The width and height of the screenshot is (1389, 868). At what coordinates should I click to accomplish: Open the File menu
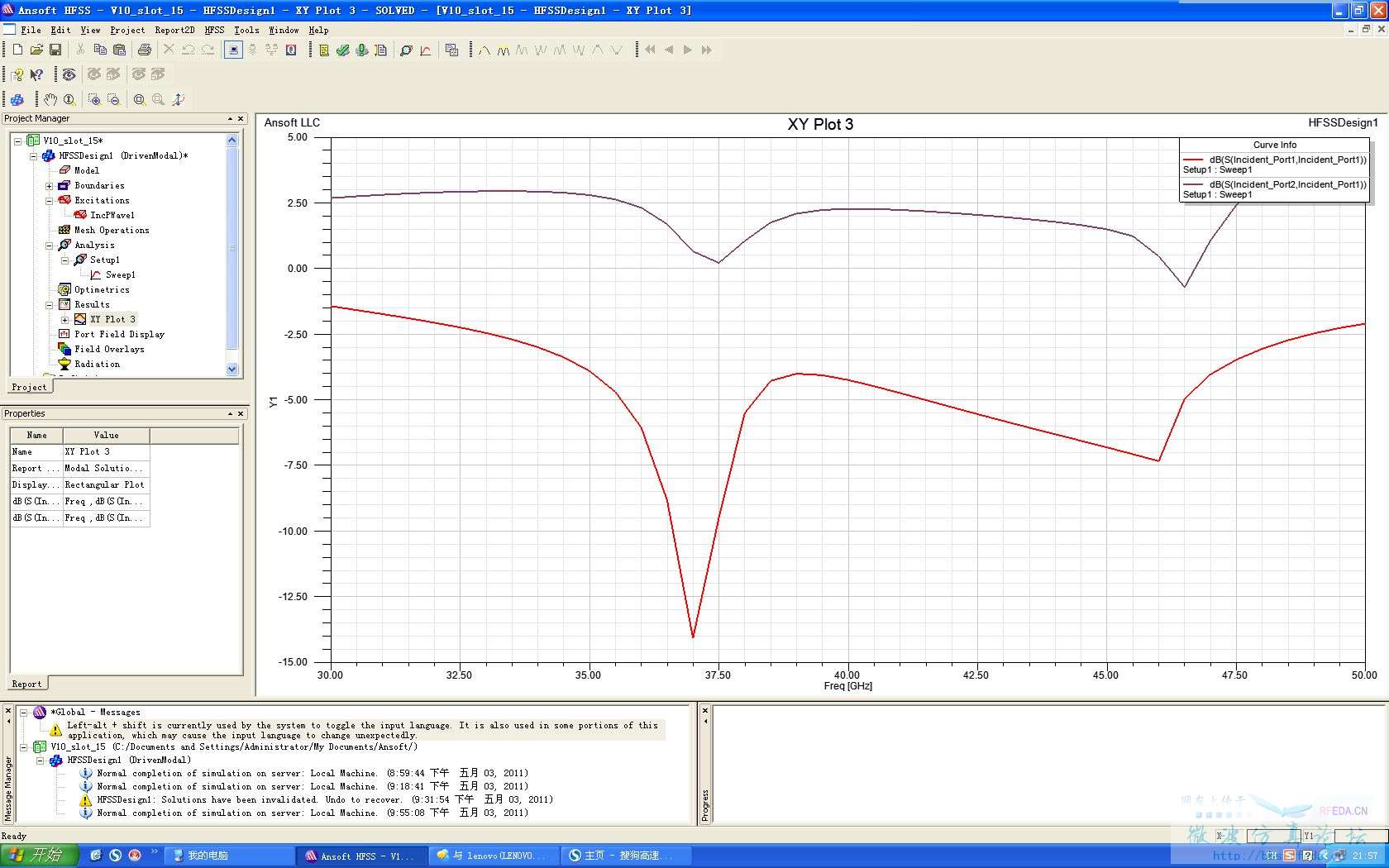[31, 30]
